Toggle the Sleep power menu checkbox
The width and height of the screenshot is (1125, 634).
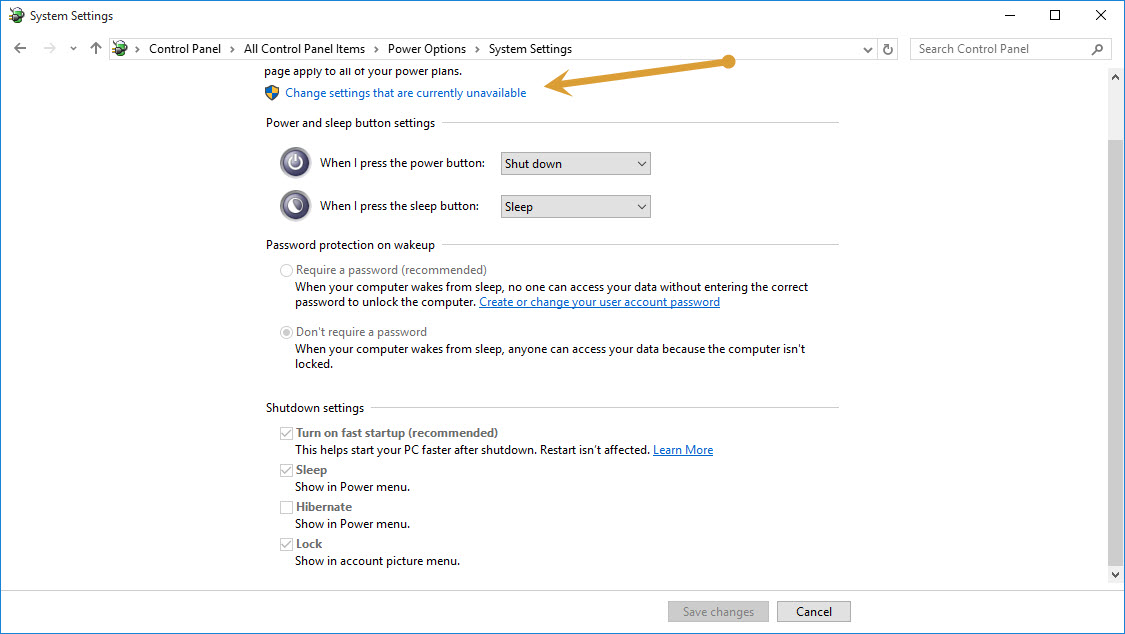[286, 470]
